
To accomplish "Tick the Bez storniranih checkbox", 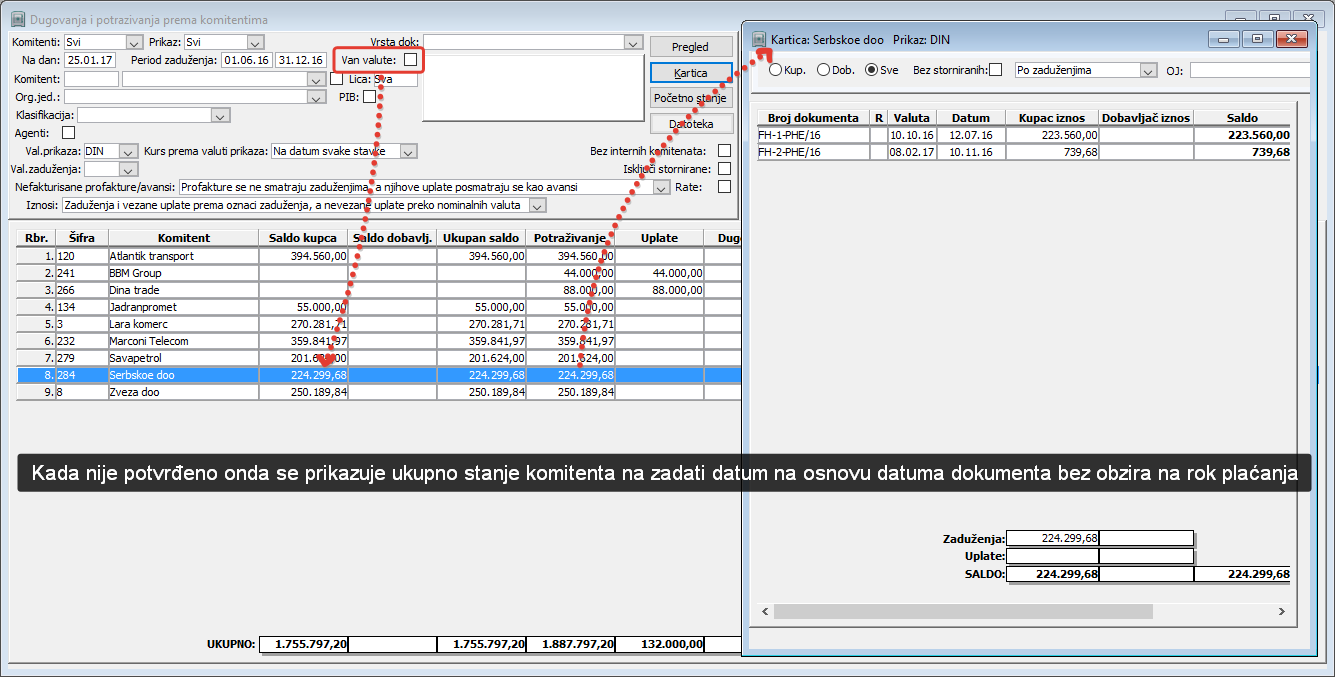I will click(x=995, y=70).
